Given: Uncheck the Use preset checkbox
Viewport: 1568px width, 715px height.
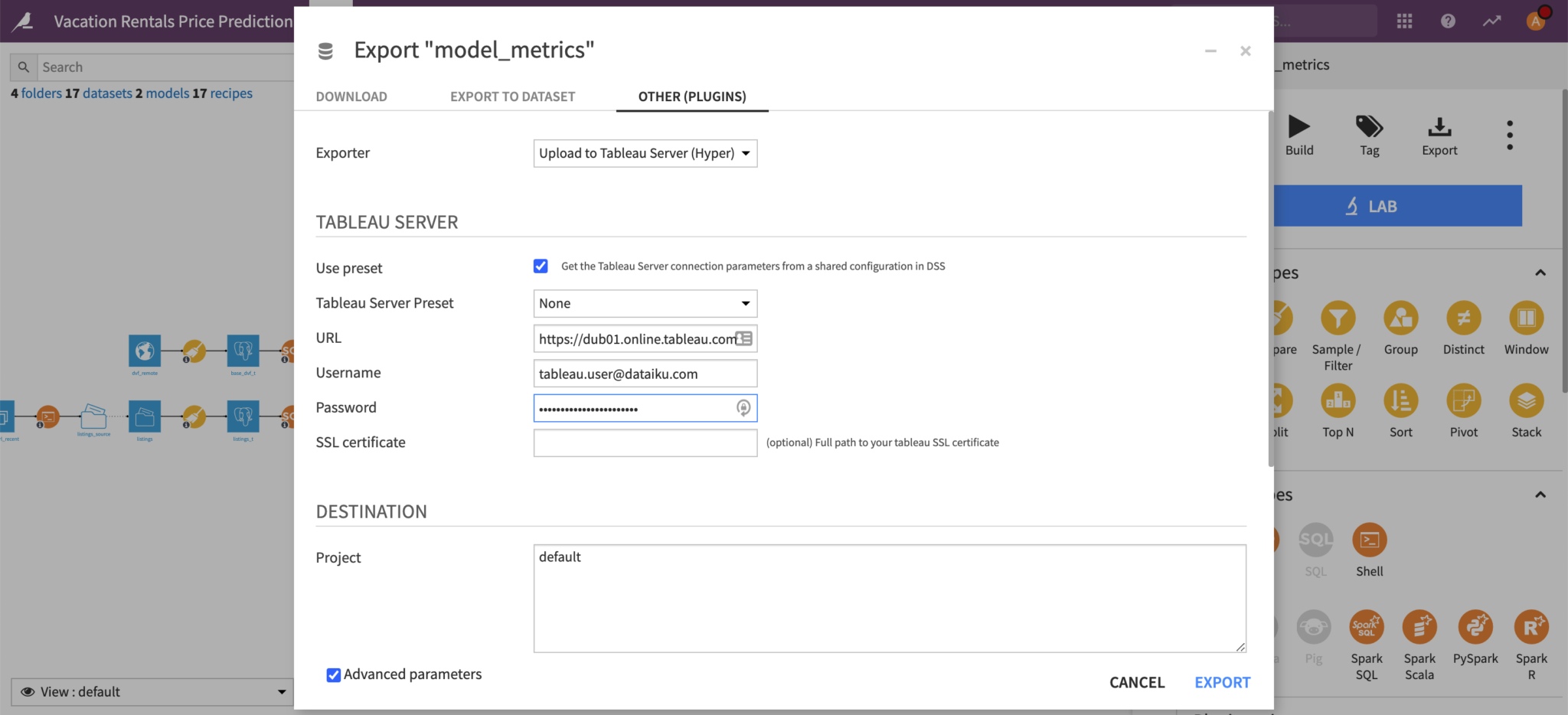Looking at the screenshot, I should [x=541, y=266].
